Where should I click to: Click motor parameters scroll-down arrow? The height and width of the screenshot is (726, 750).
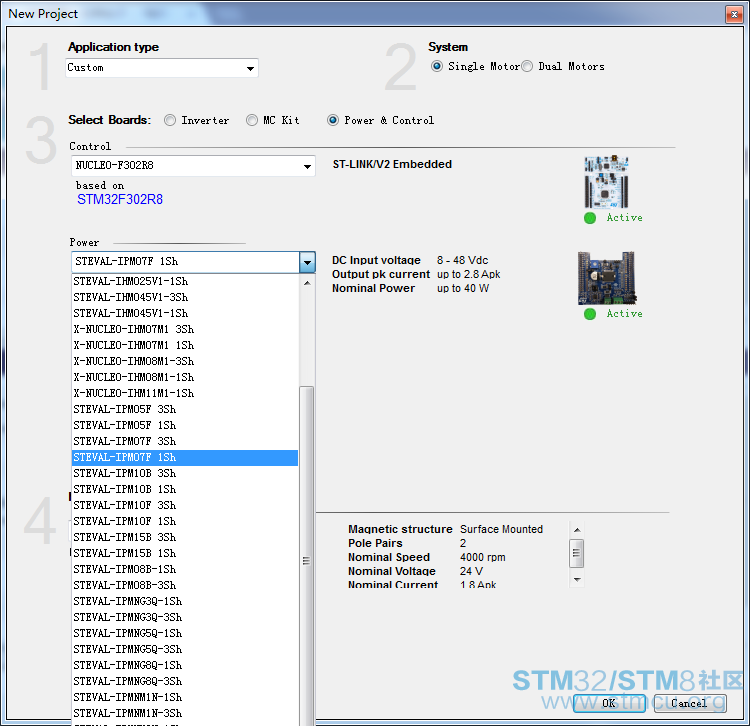click(577, 580)
